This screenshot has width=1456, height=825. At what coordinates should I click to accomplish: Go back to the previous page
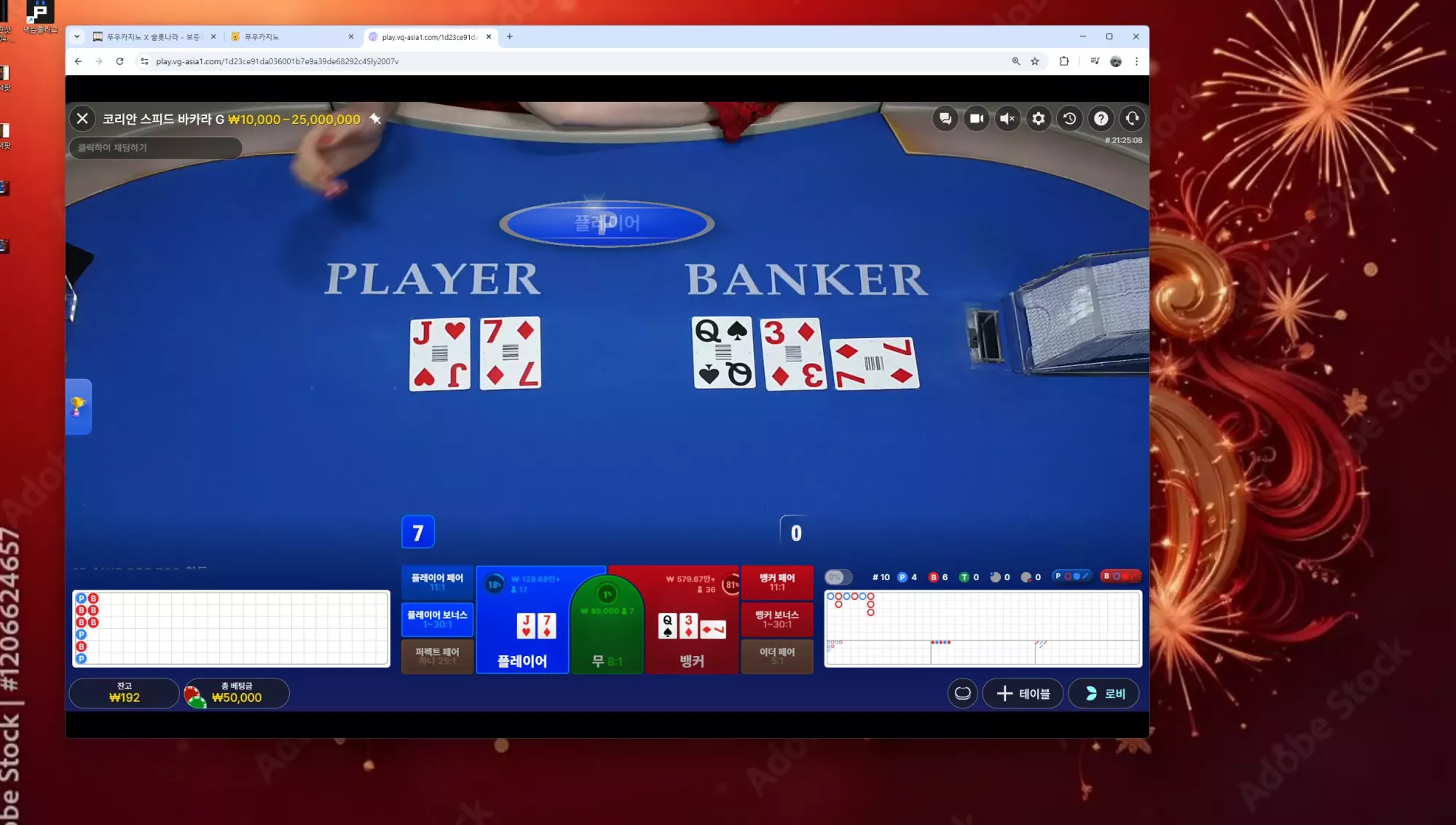pyautogui.click(x=79, y=61)
